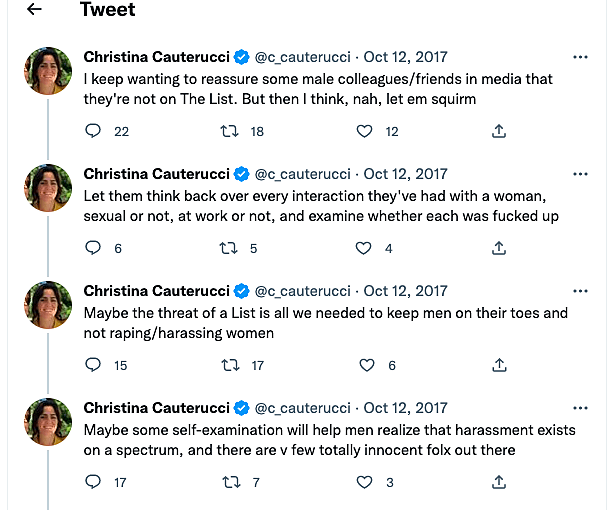Image resolution: width=611 pixels, height=510 pixels.
Task: Retweet the "self-examination" tweet
Action: pos(229,482)
